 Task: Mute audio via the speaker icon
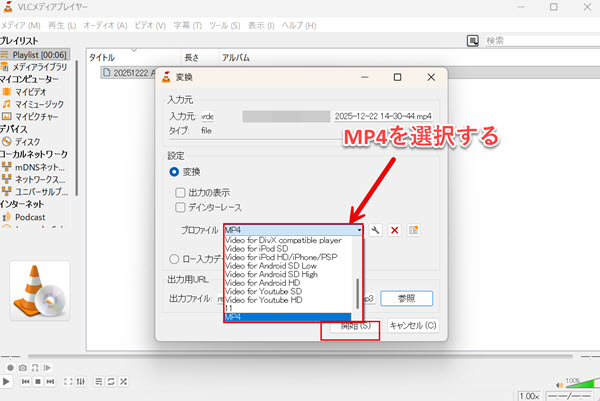pos(559,385)
